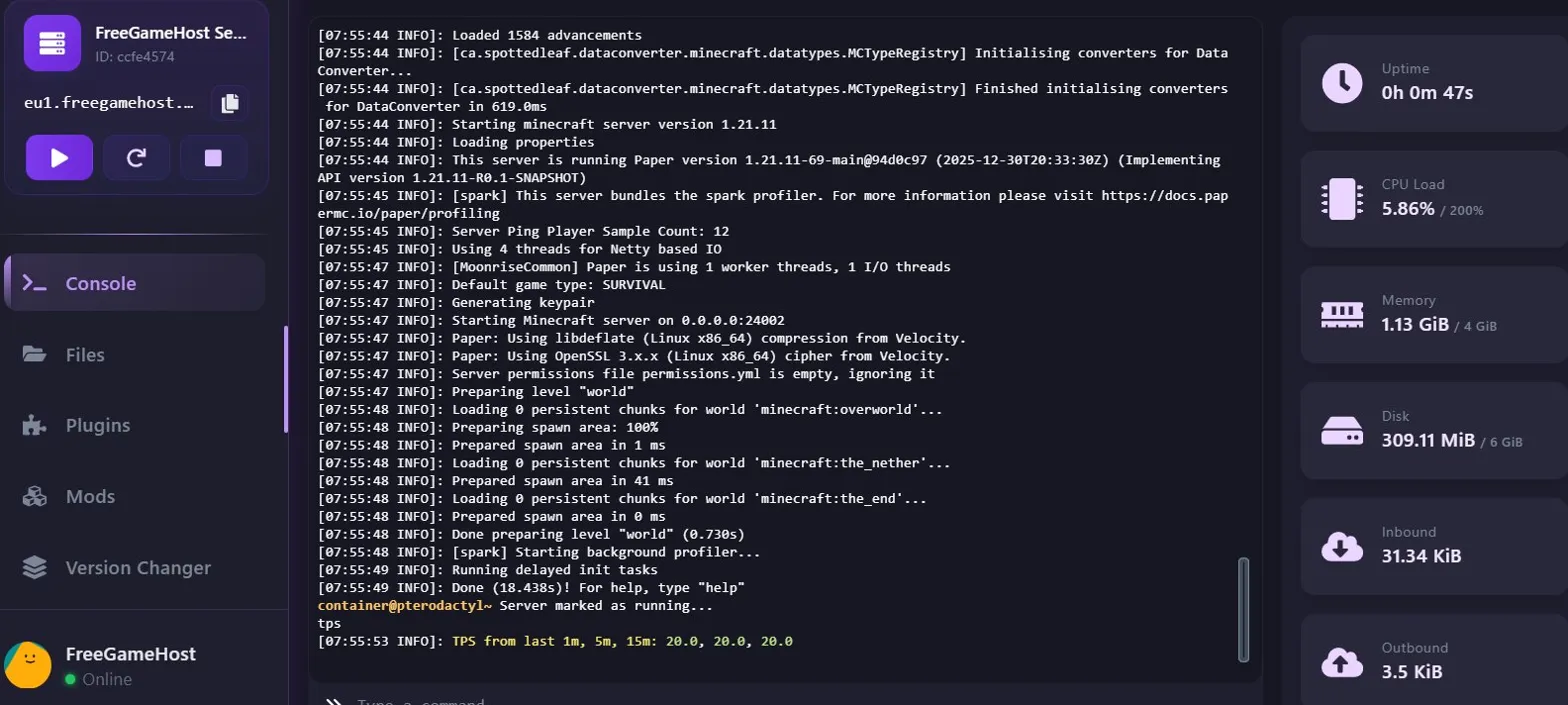This screenshot has width=1568, height=705.
Task: Click the 'Server Ping Player Sample Count: 12' line
Action: [x=523, y=232]
